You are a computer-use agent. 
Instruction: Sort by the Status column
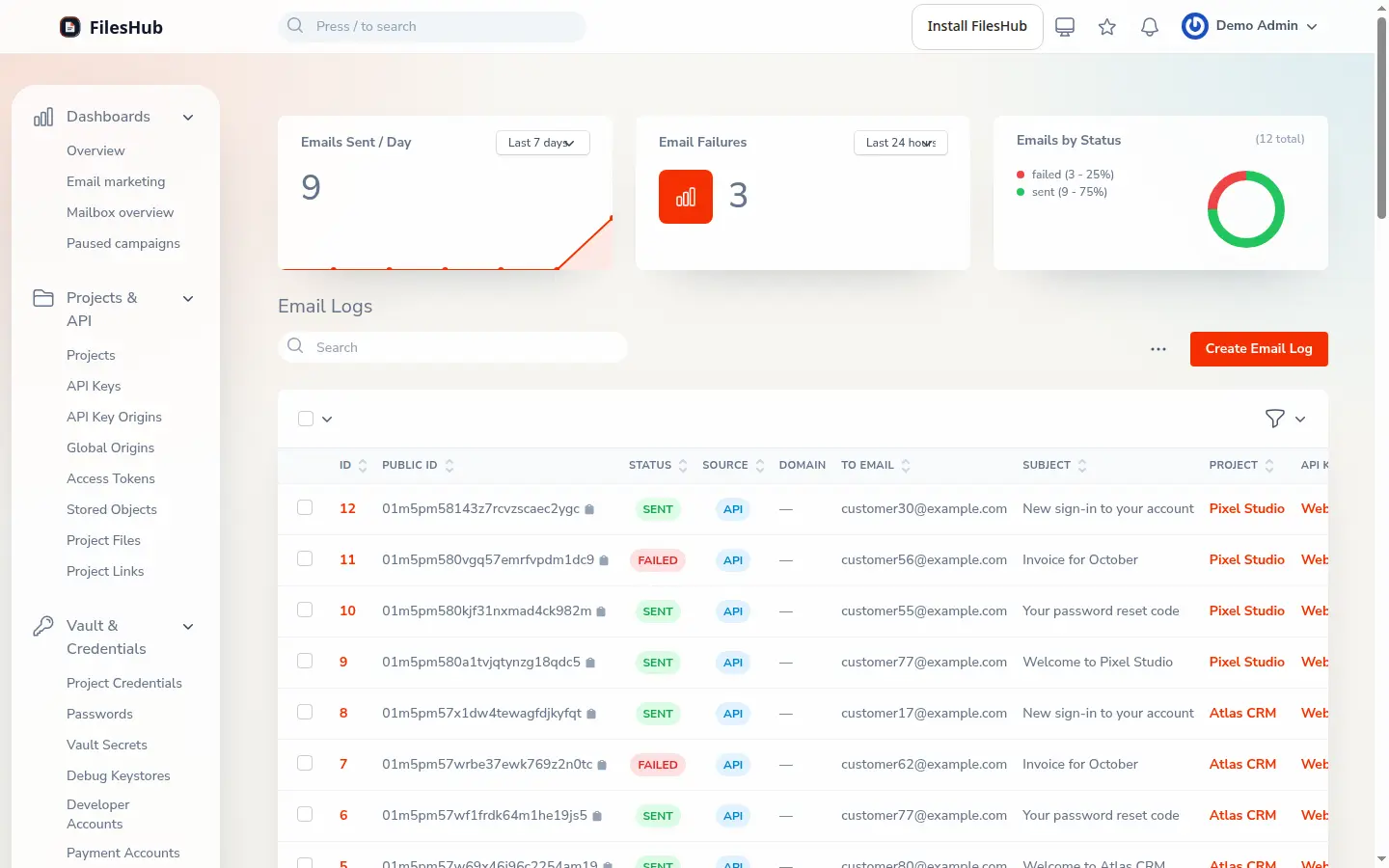[658, 466]
